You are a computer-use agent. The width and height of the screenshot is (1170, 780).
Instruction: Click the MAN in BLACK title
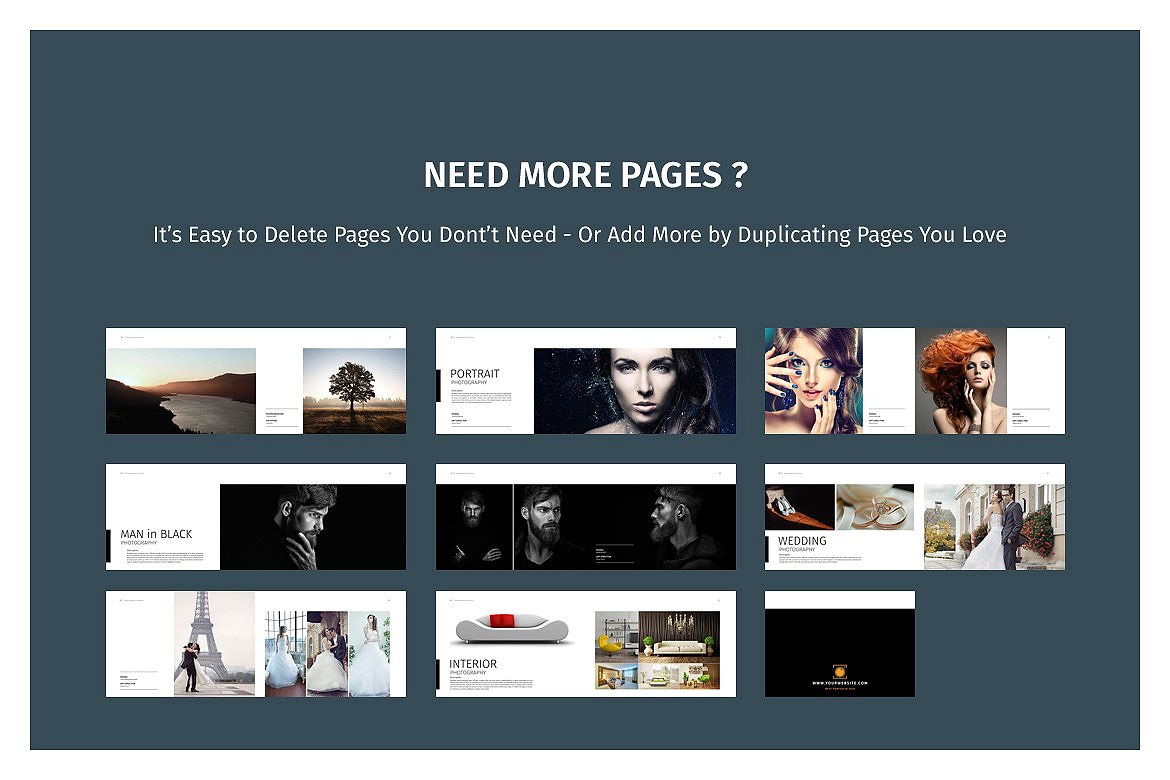coord(156,536)
